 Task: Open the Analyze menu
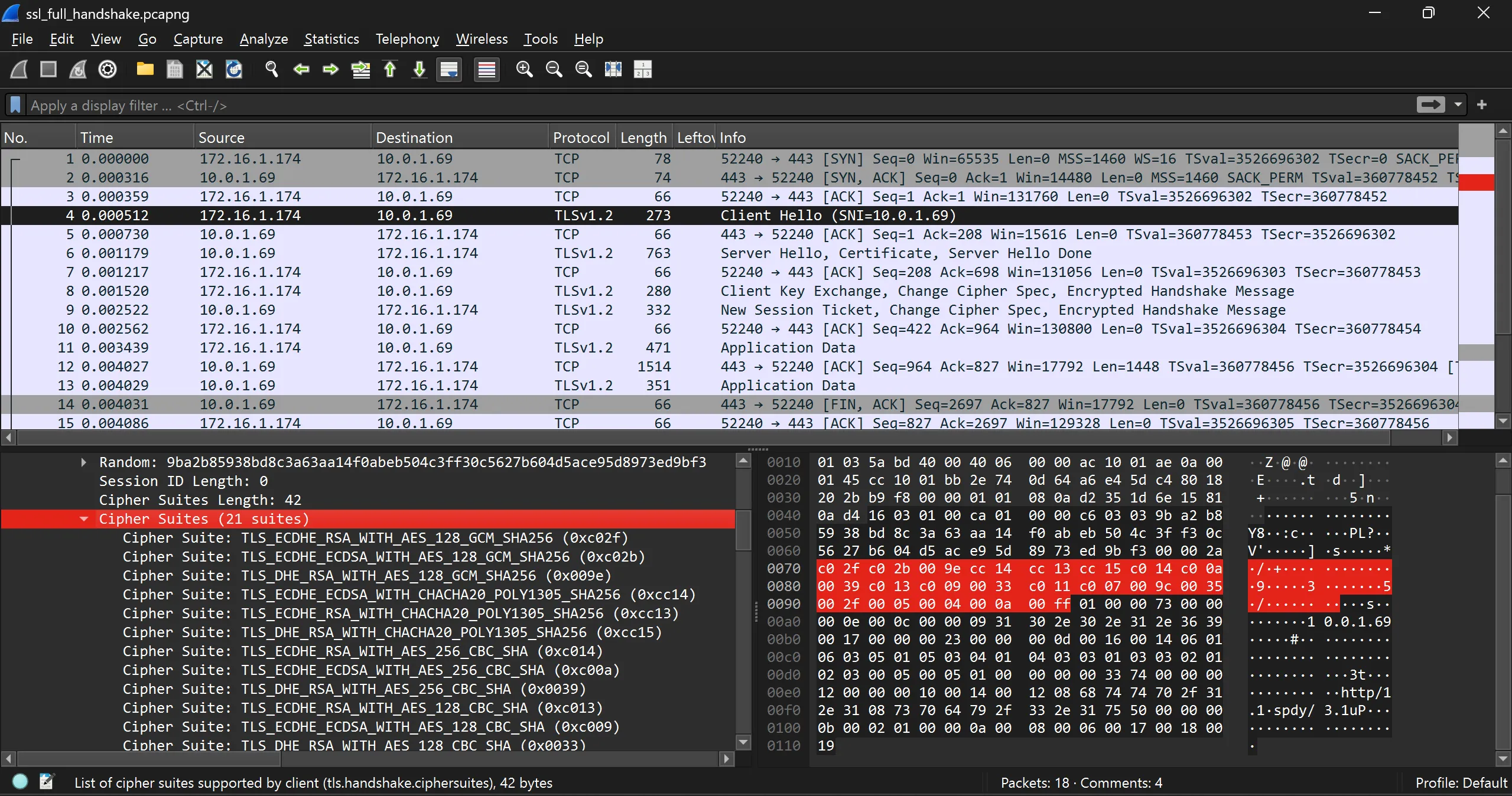coord(264,39)
